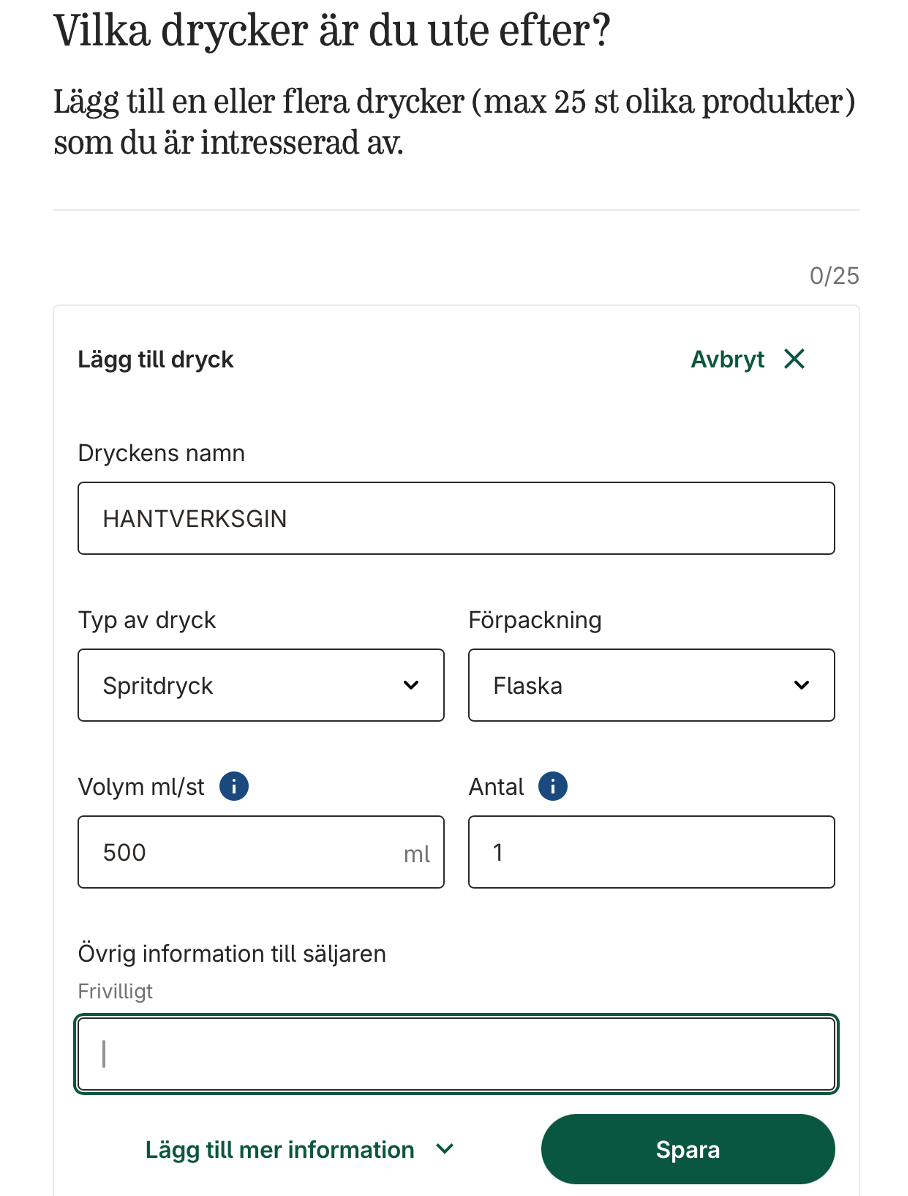The image size is (908, 1196).
Task: Focus the Dryckens namn field with HANTVERKSGIN
Action: 456,518
